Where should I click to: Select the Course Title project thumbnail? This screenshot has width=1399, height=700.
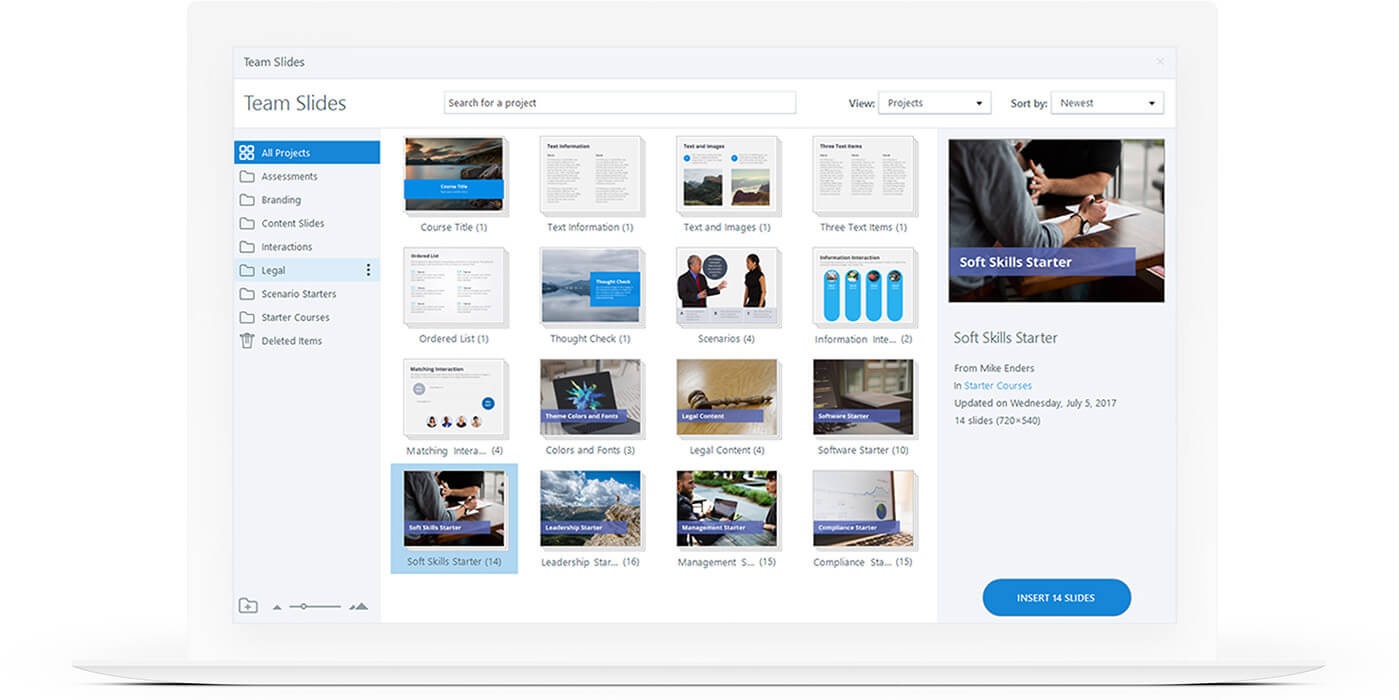coord(453,175)
